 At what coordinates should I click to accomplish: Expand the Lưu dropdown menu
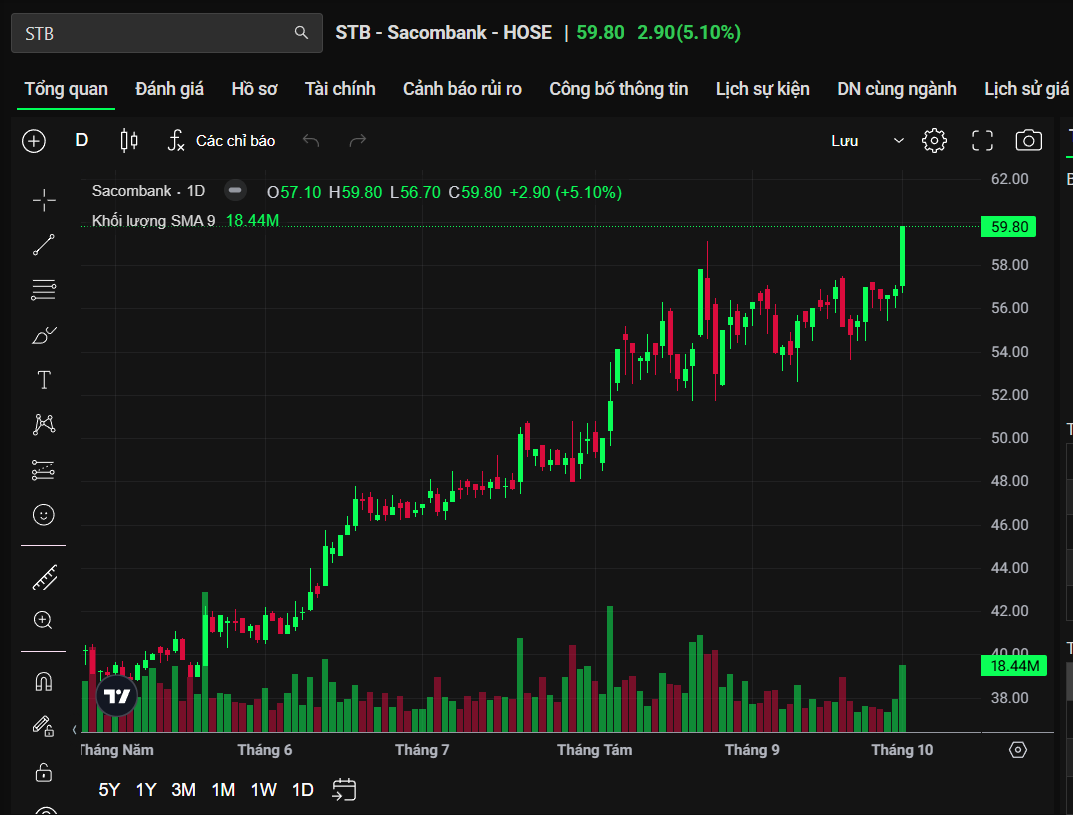[x=898, y=141]
